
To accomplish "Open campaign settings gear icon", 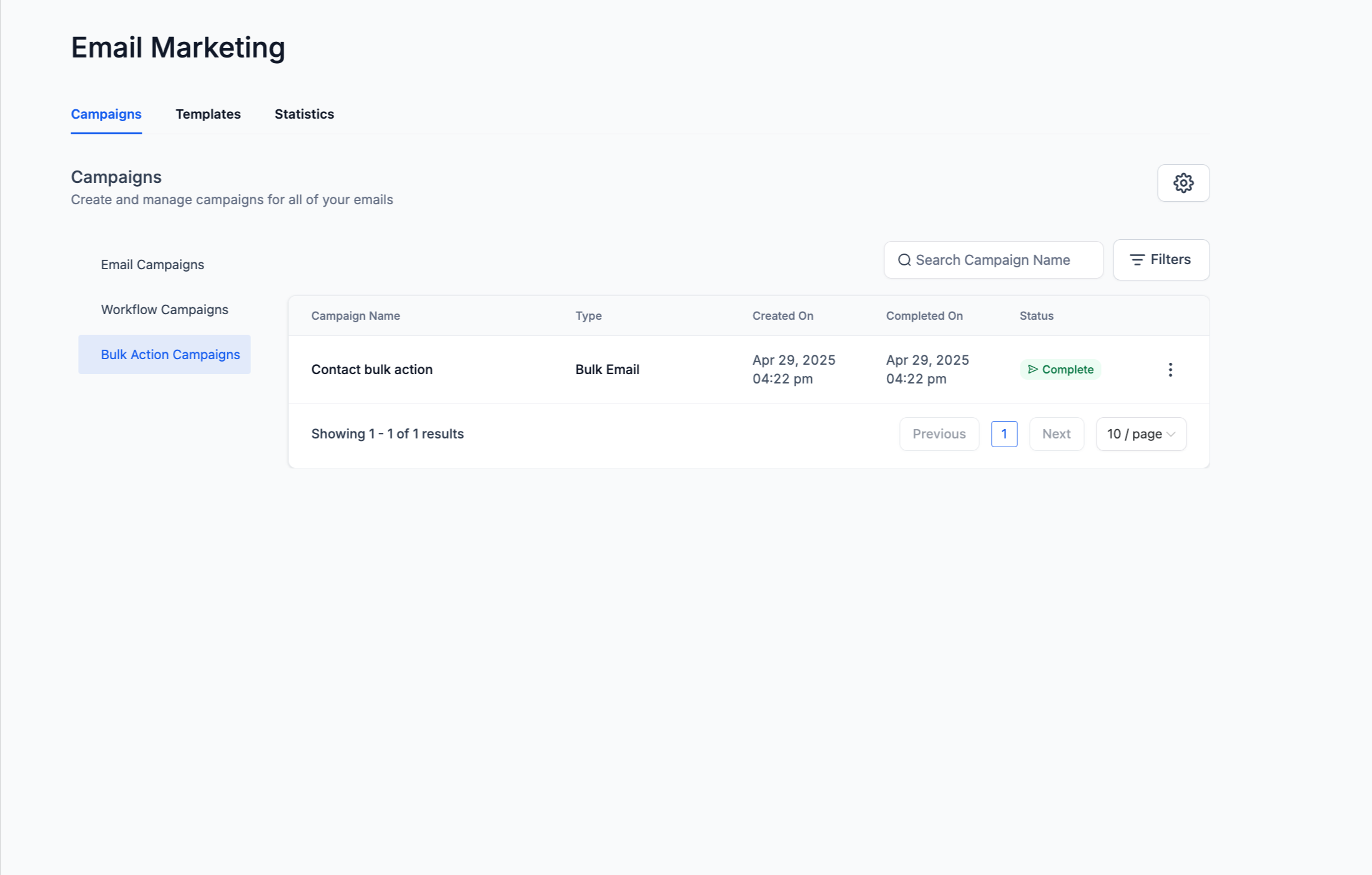I will click(1183, 183).
